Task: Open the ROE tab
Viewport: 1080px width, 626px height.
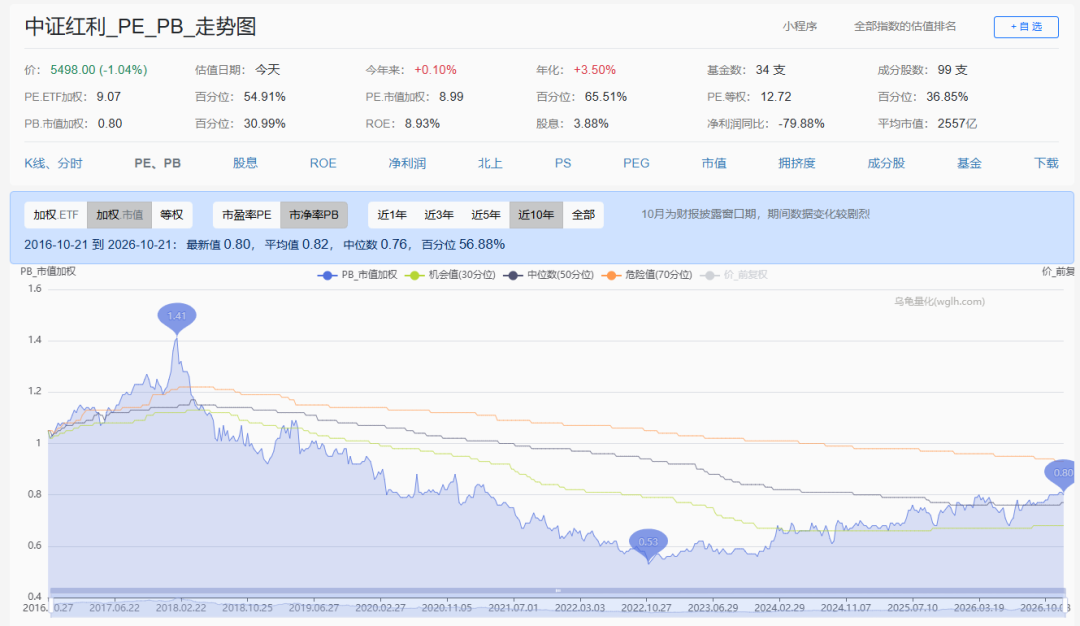Action: 323,163
